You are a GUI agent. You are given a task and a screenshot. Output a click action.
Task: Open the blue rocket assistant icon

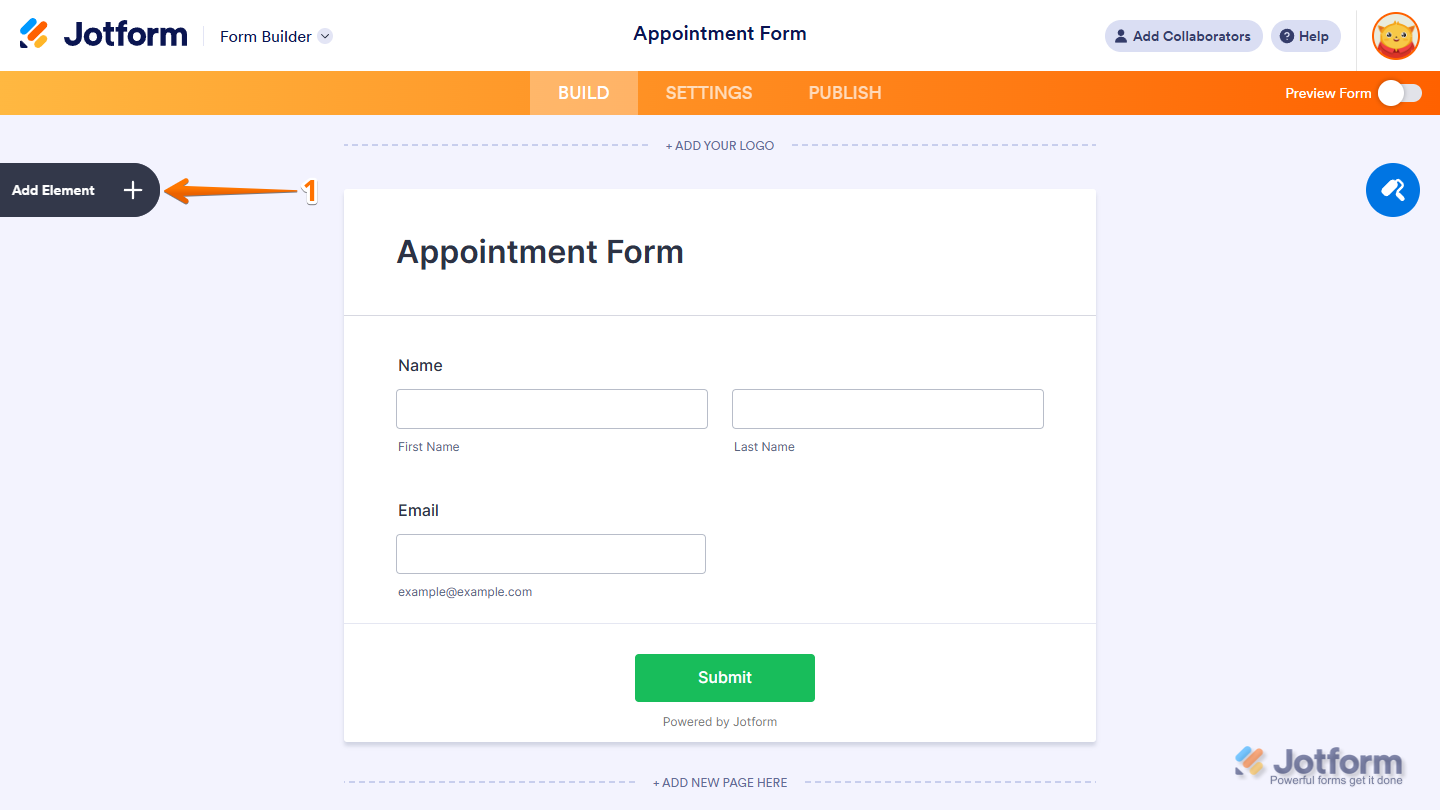1392,190
